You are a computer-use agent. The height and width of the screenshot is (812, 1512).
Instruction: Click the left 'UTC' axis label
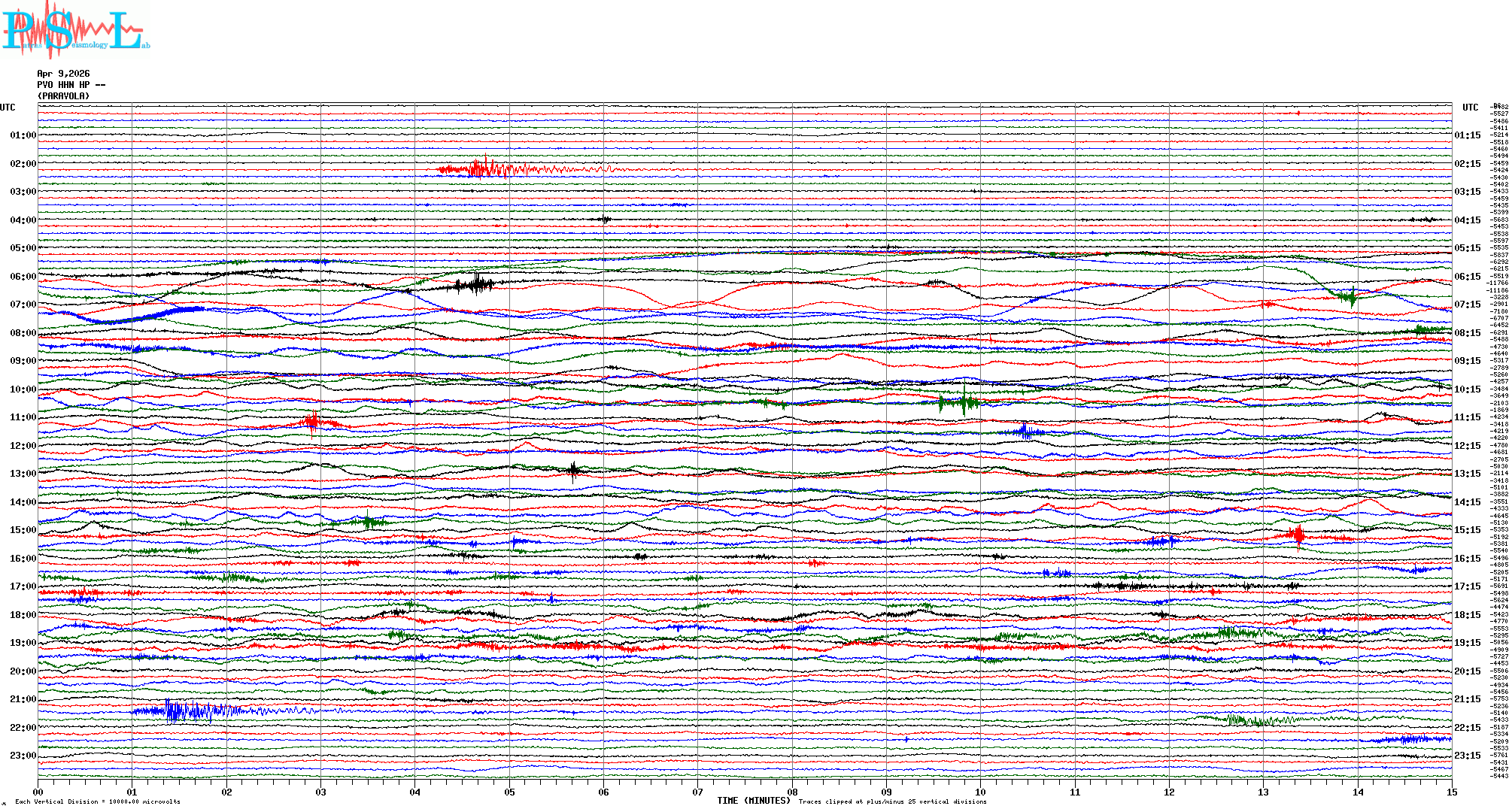point(8,108)
